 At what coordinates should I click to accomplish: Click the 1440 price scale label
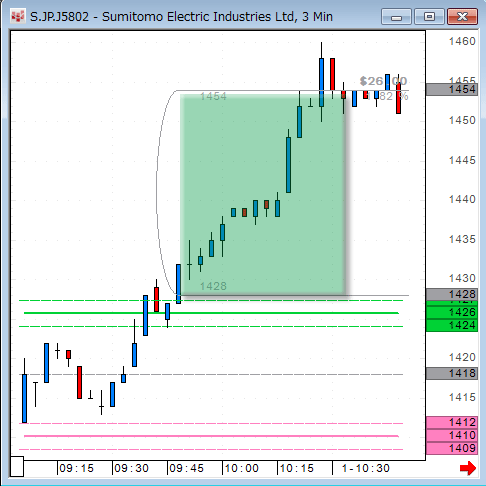[x=462, y=199]
